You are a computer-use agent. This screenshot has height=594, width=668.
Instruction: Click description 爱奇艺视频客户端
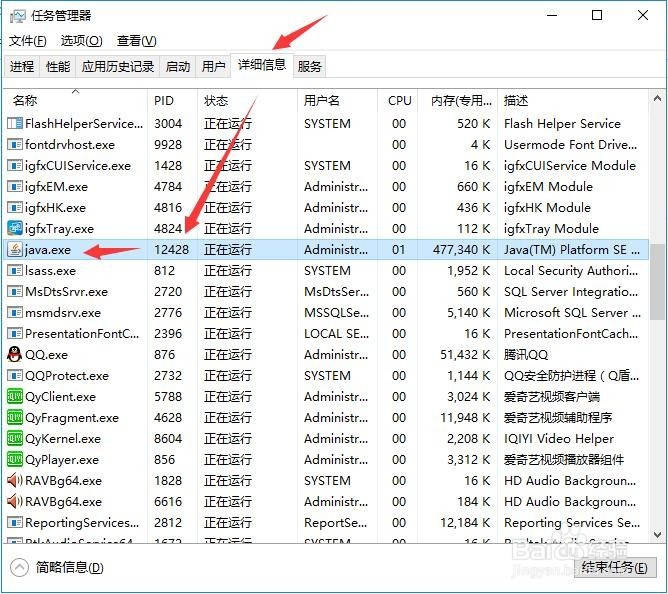(552, 397)
